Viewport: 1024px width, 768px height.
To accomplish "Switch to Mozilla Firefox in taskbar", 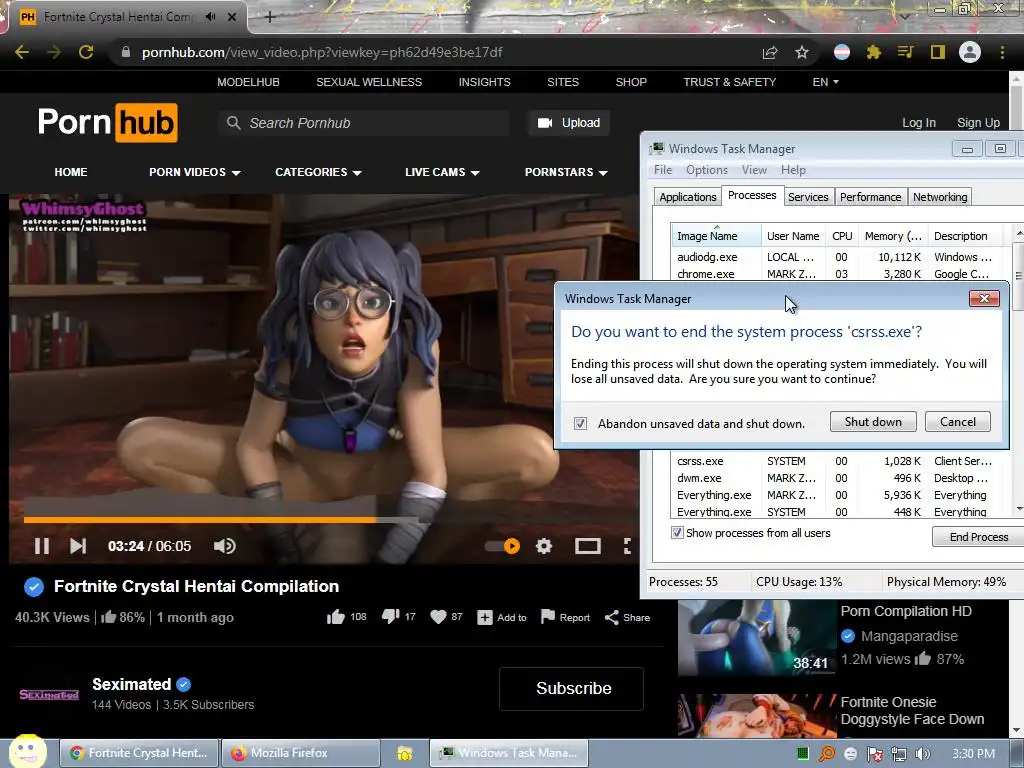I will [x=300, y=753].
